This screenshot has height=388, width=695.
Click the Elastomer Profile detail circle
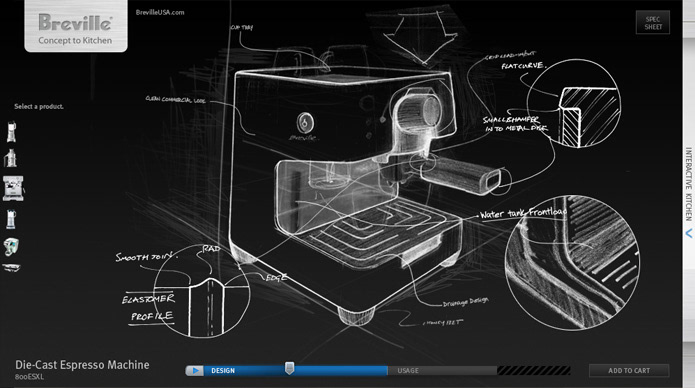point(202,291)
